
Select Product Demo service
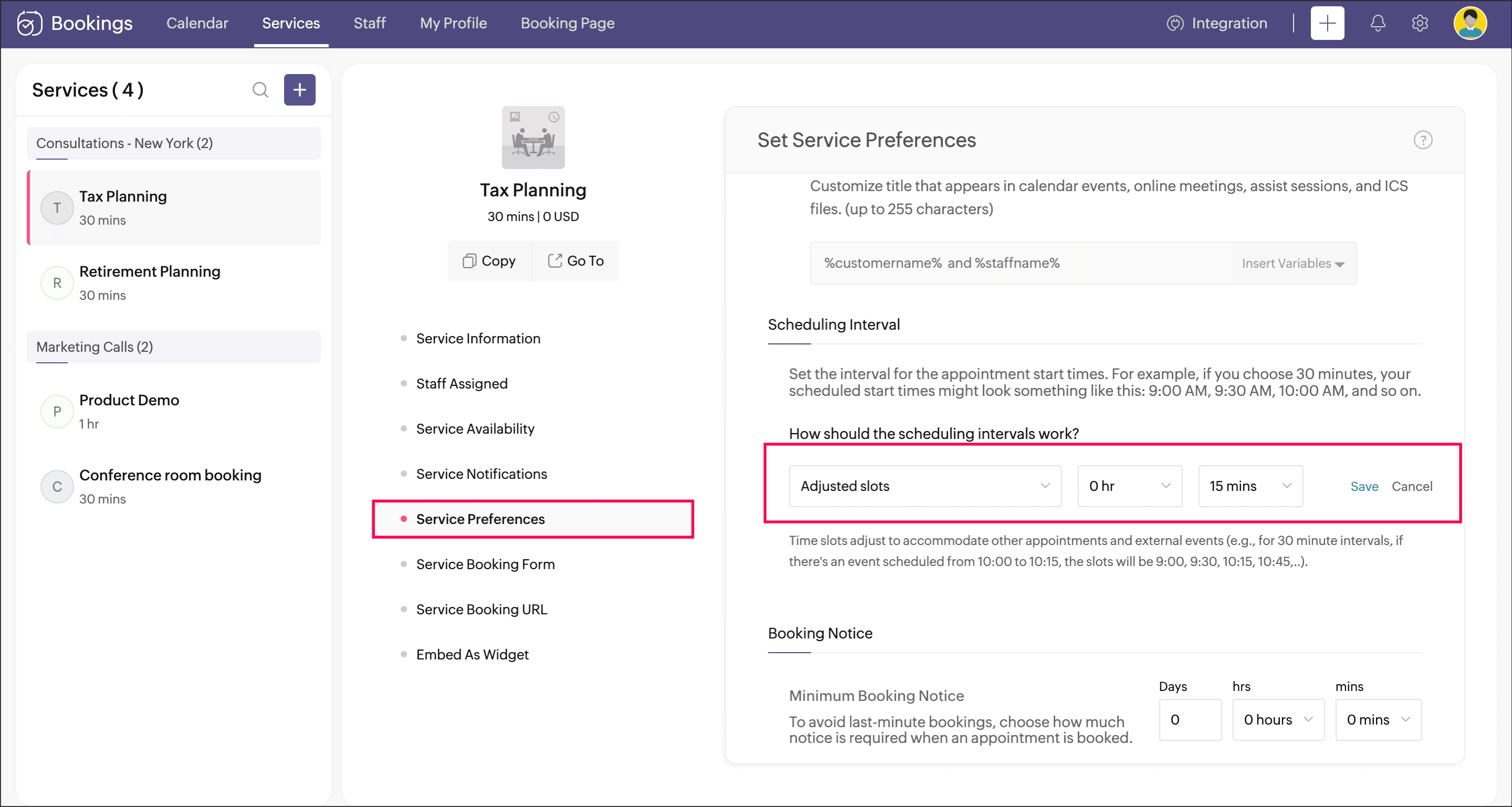[x=174, y=412]
